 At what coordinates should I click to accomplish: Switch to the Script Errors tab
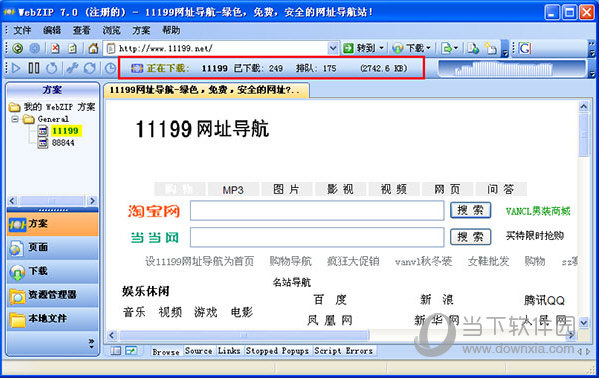point(343,350)
